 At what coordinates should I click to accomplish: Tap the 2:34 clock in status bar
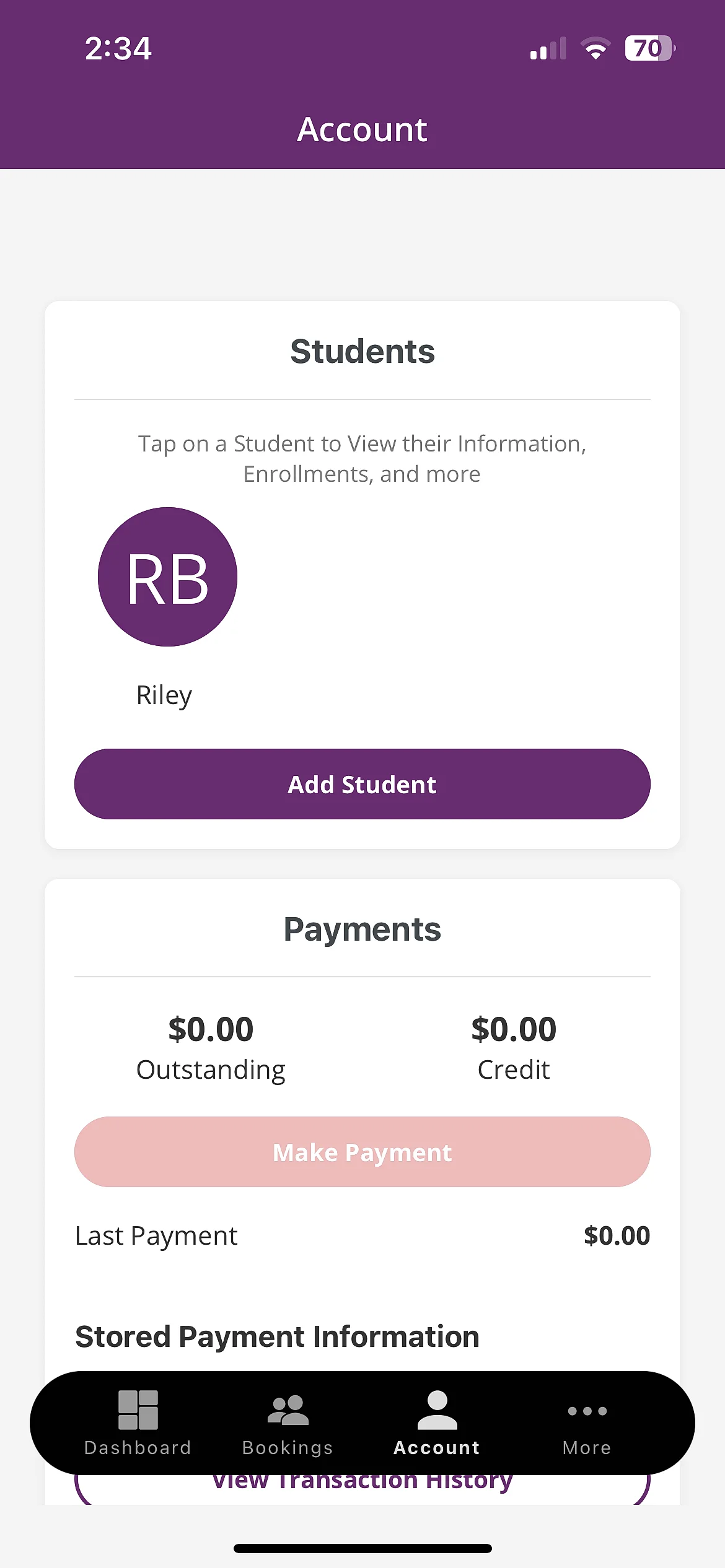118,48
